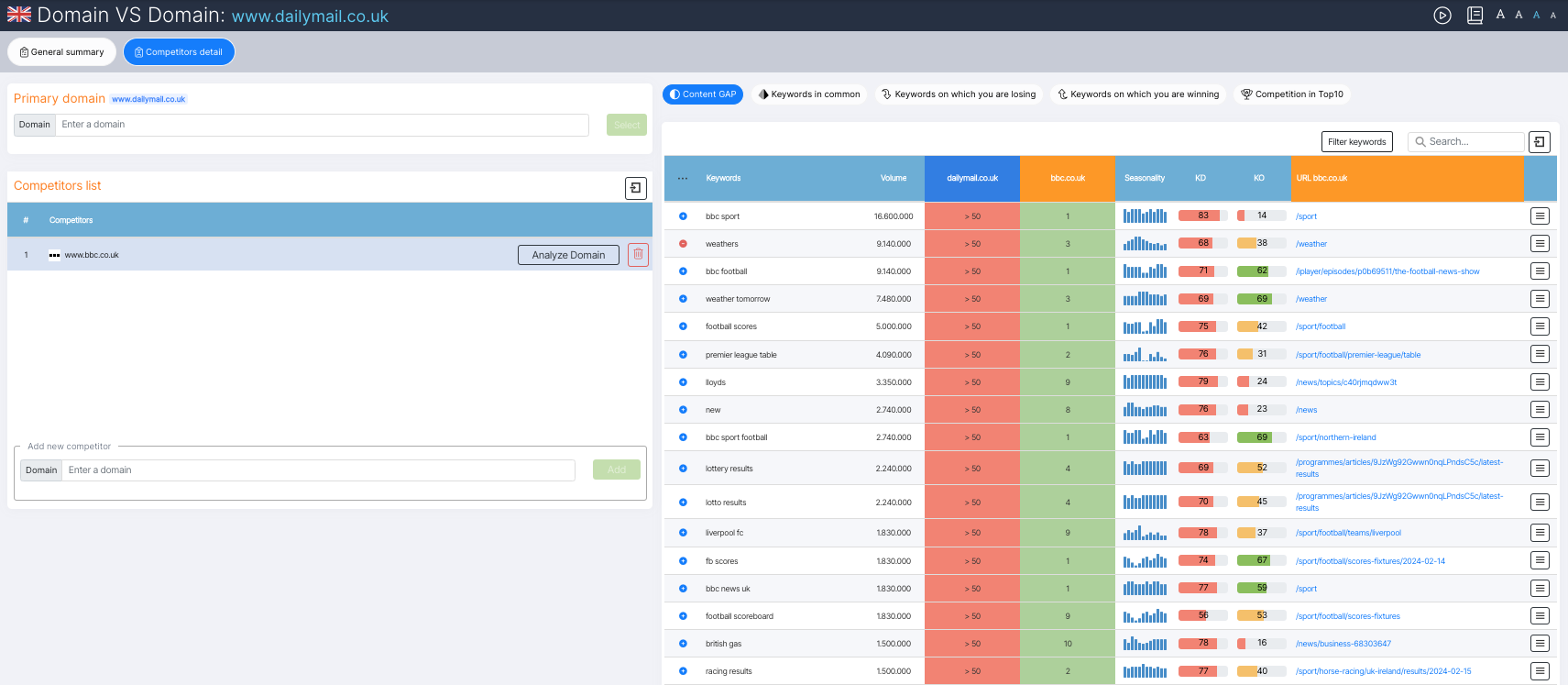Add keyword lotto results with plus icon
This screenshot has height=685, width=1568.
click(x=683, y=503)
